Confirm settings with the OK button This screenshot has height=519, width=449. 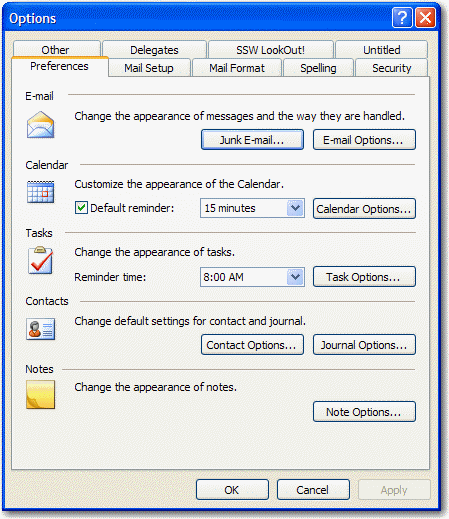tap(232, 490)
